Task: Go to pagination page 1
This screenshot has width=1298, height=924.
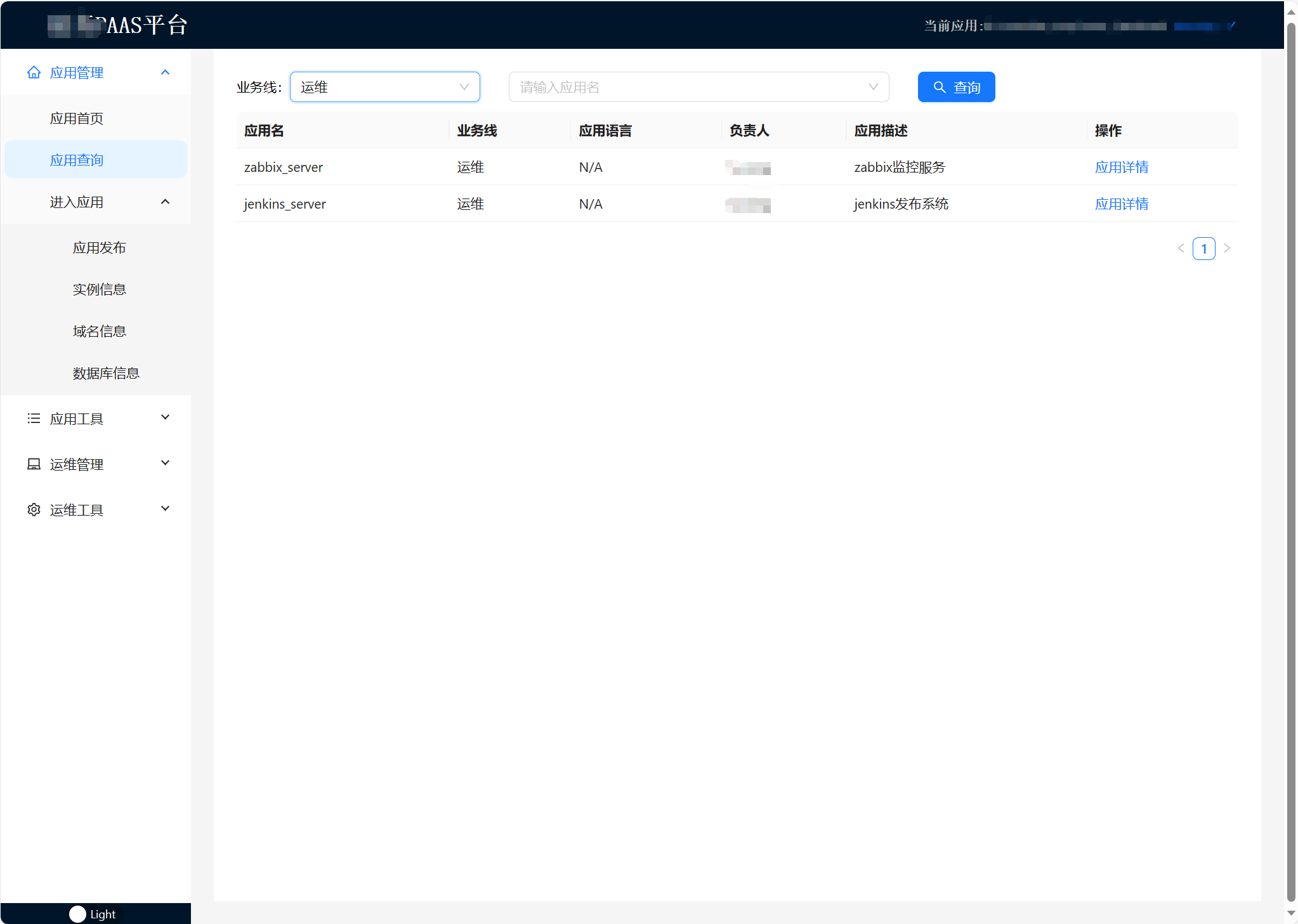Action: (x=1203, y=249)
